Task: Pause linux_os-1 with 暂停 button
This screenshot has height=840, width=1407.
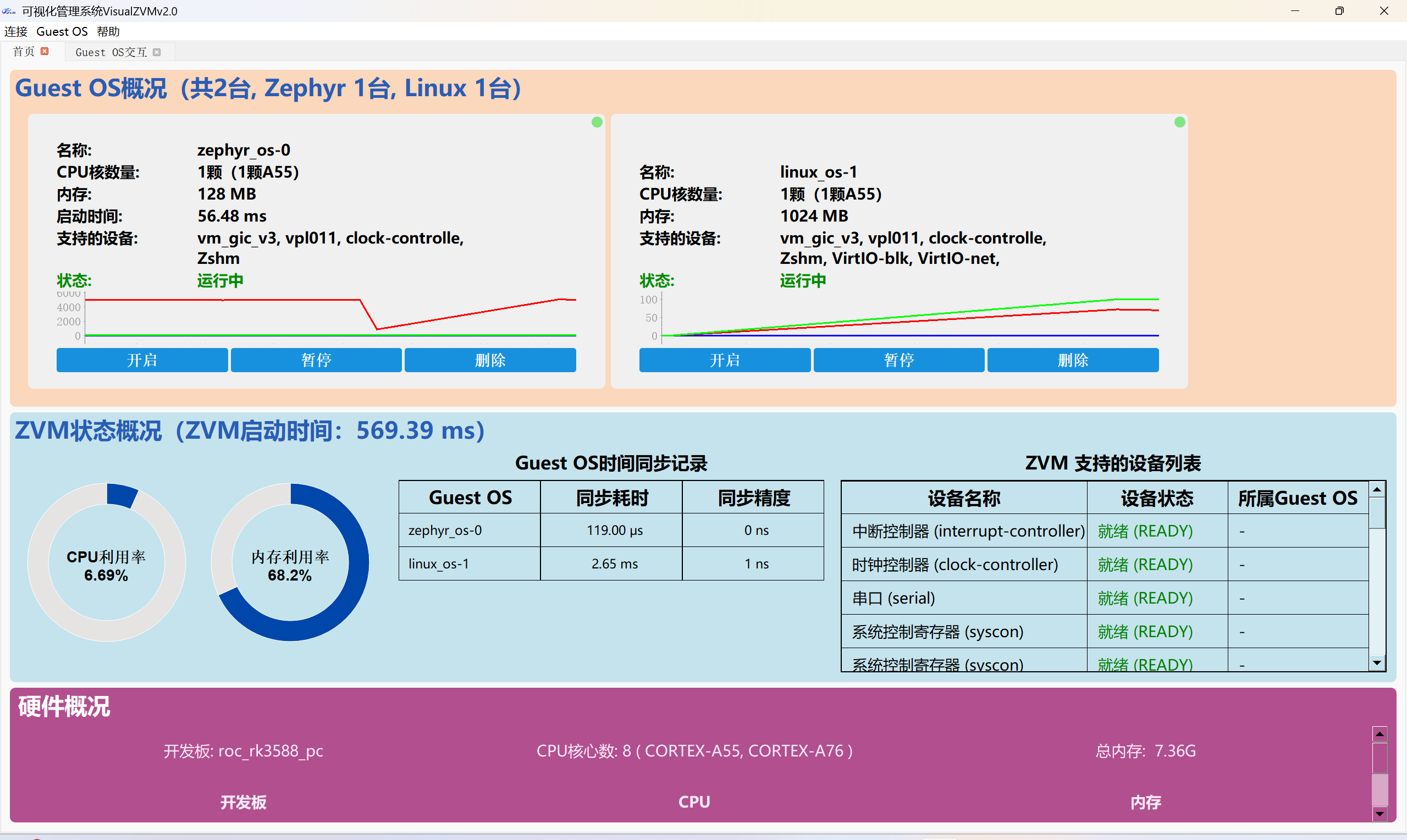Action: point(899,360)
